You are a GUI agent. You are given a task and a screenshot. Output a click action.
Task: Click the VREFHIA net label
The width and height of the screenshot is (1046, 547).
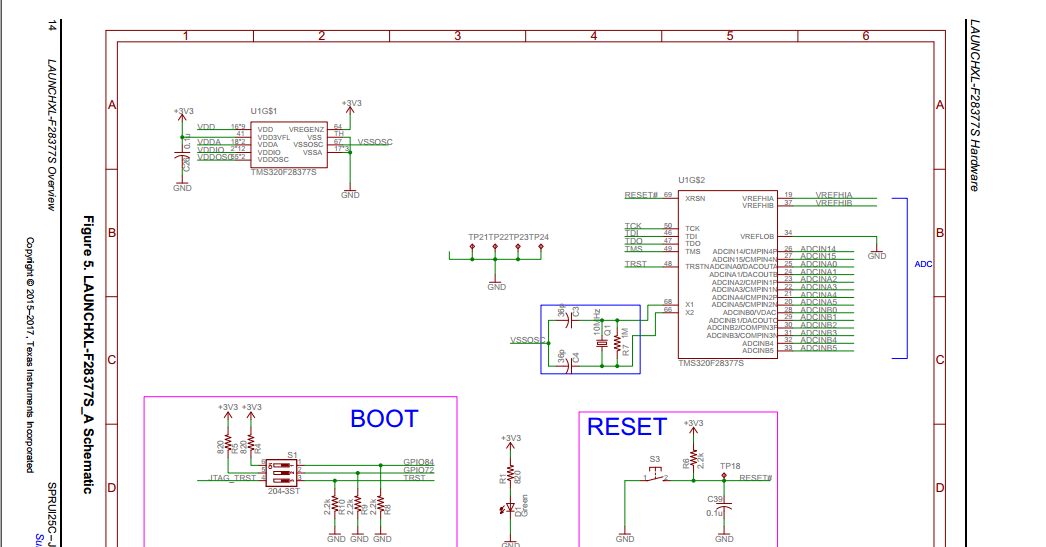tap(834, 195)
